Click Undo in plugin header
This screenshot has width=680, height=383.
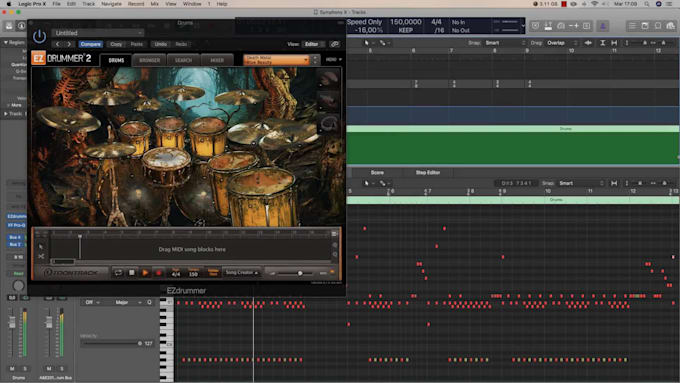click(x=160, y=44)
